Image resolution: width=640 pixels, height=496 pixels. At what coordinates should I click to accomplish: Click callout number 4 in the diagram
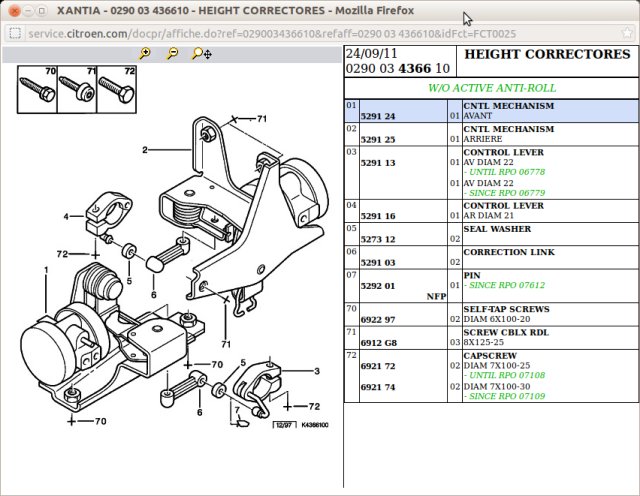pos(66,216)
